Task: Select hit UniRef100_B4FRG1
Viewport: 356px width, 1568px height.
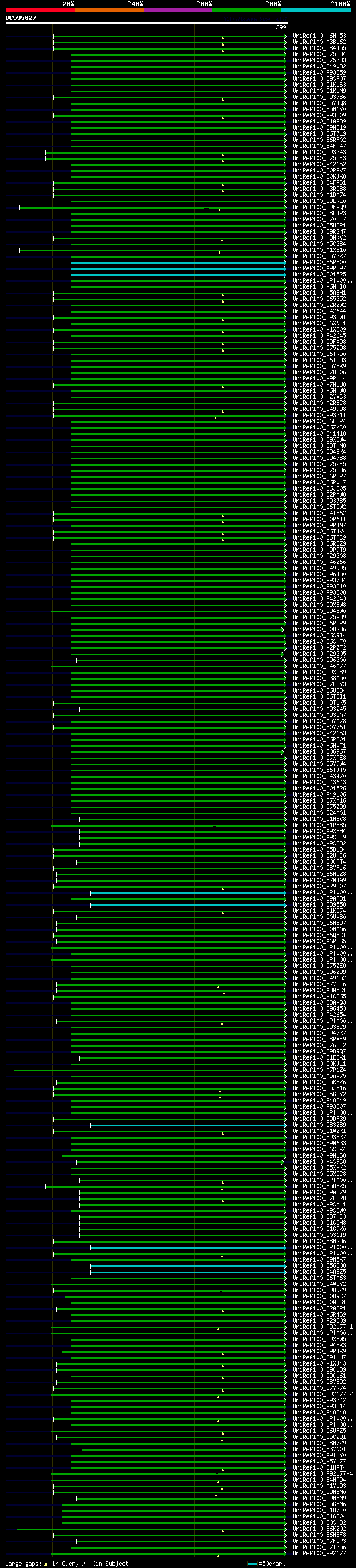Action: click(319, 182)
